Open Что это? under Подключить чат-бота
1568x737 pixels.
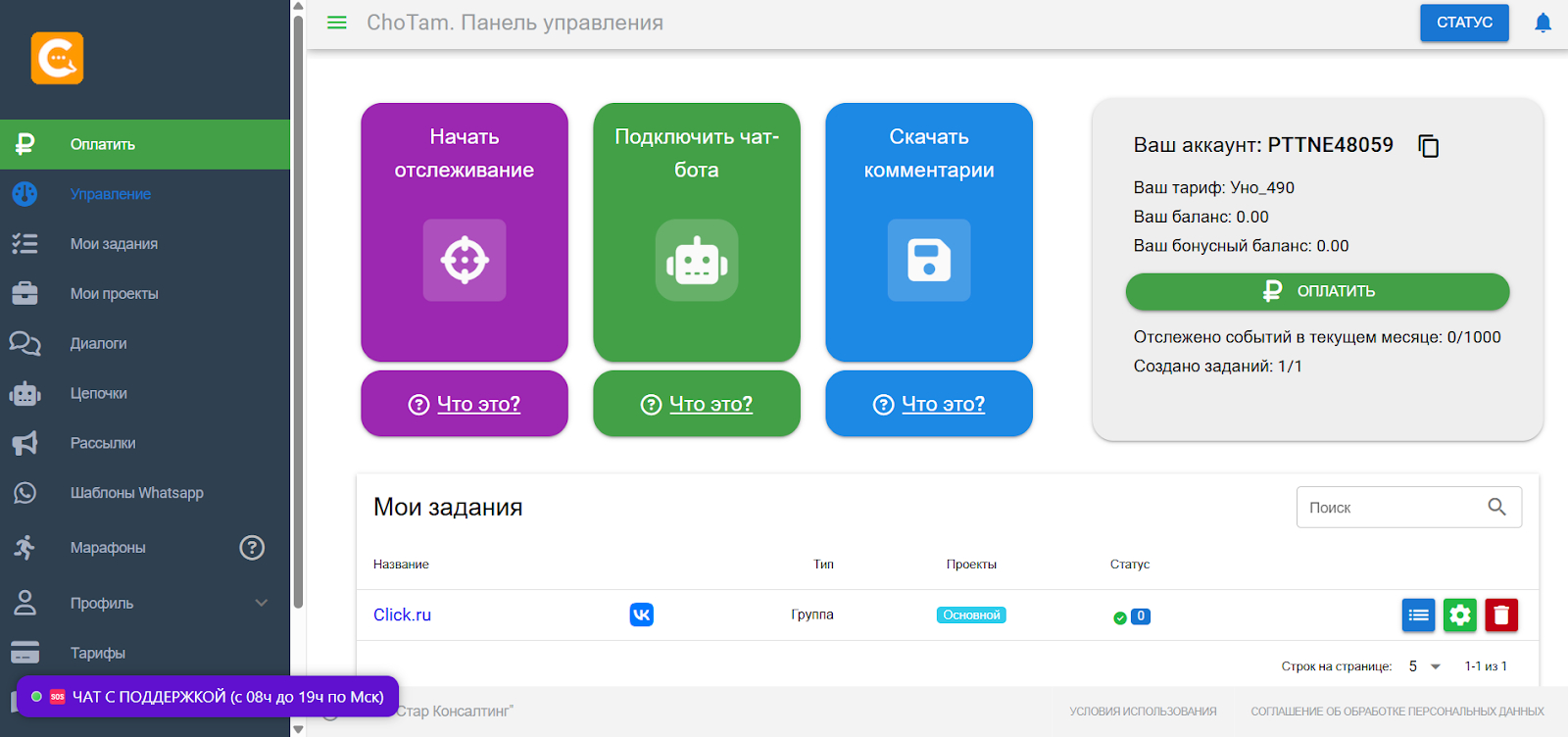[697, 404]
